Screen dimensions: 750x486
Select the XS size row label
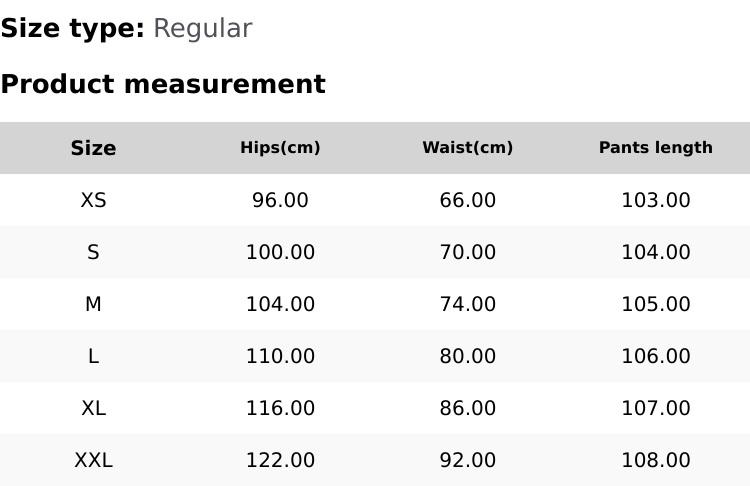tap(93, 200)
